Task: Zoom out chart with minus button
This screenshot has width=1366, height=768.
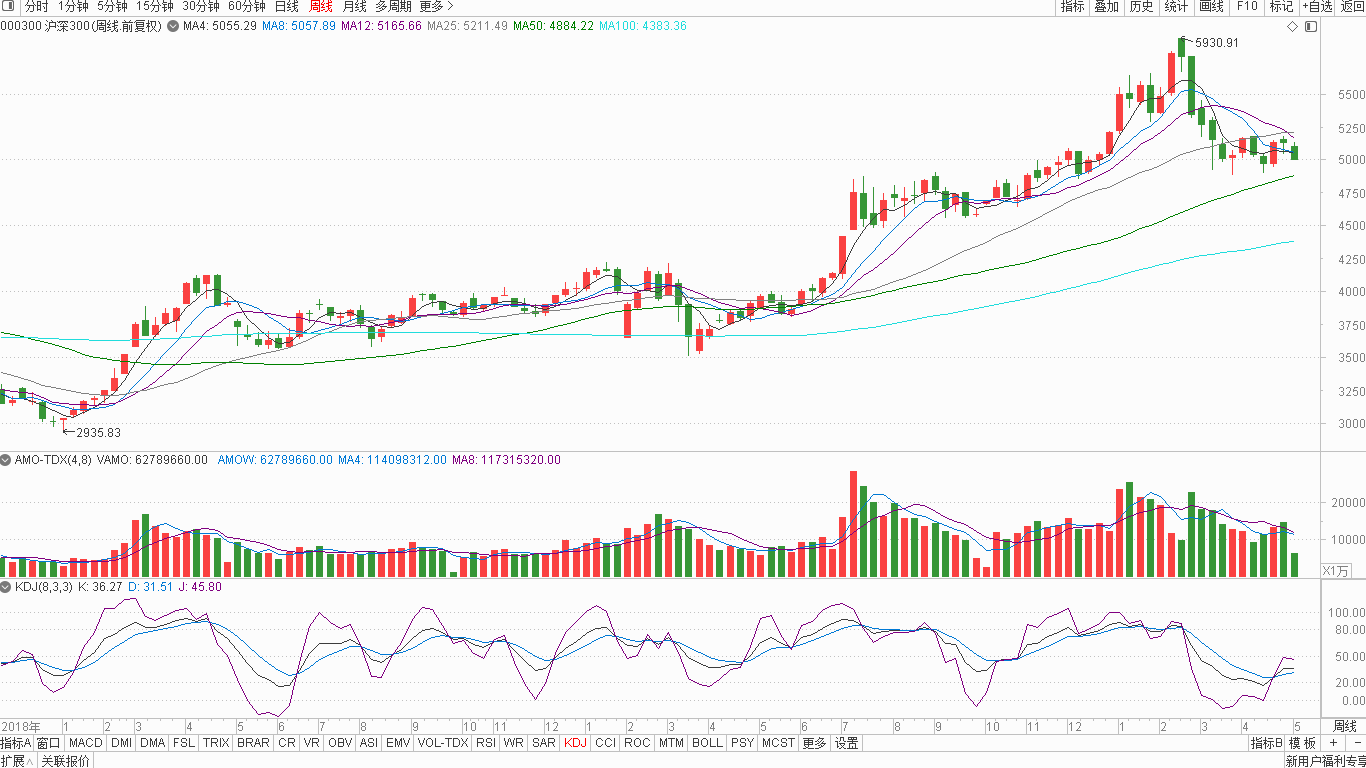Action: [x=1356, y=743]
